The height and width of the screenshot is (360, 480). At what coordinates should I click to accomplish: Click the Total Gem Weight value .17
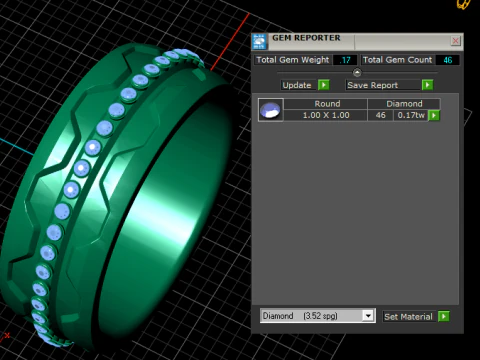[345, 60]
